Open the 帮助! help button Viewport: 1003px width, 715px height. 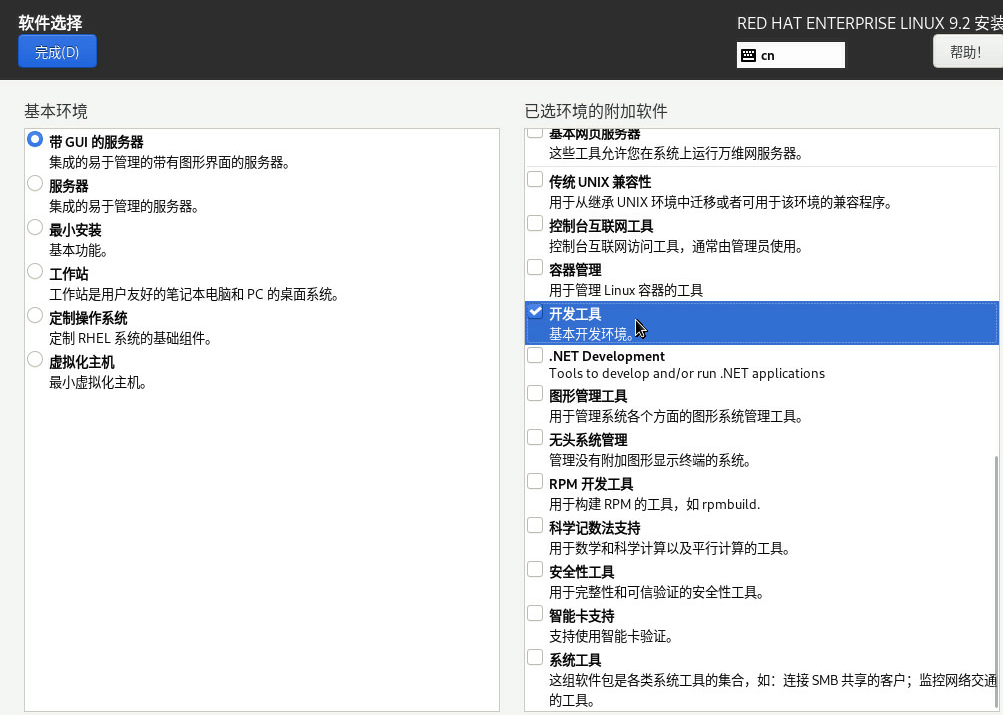[x=965, y=52]
